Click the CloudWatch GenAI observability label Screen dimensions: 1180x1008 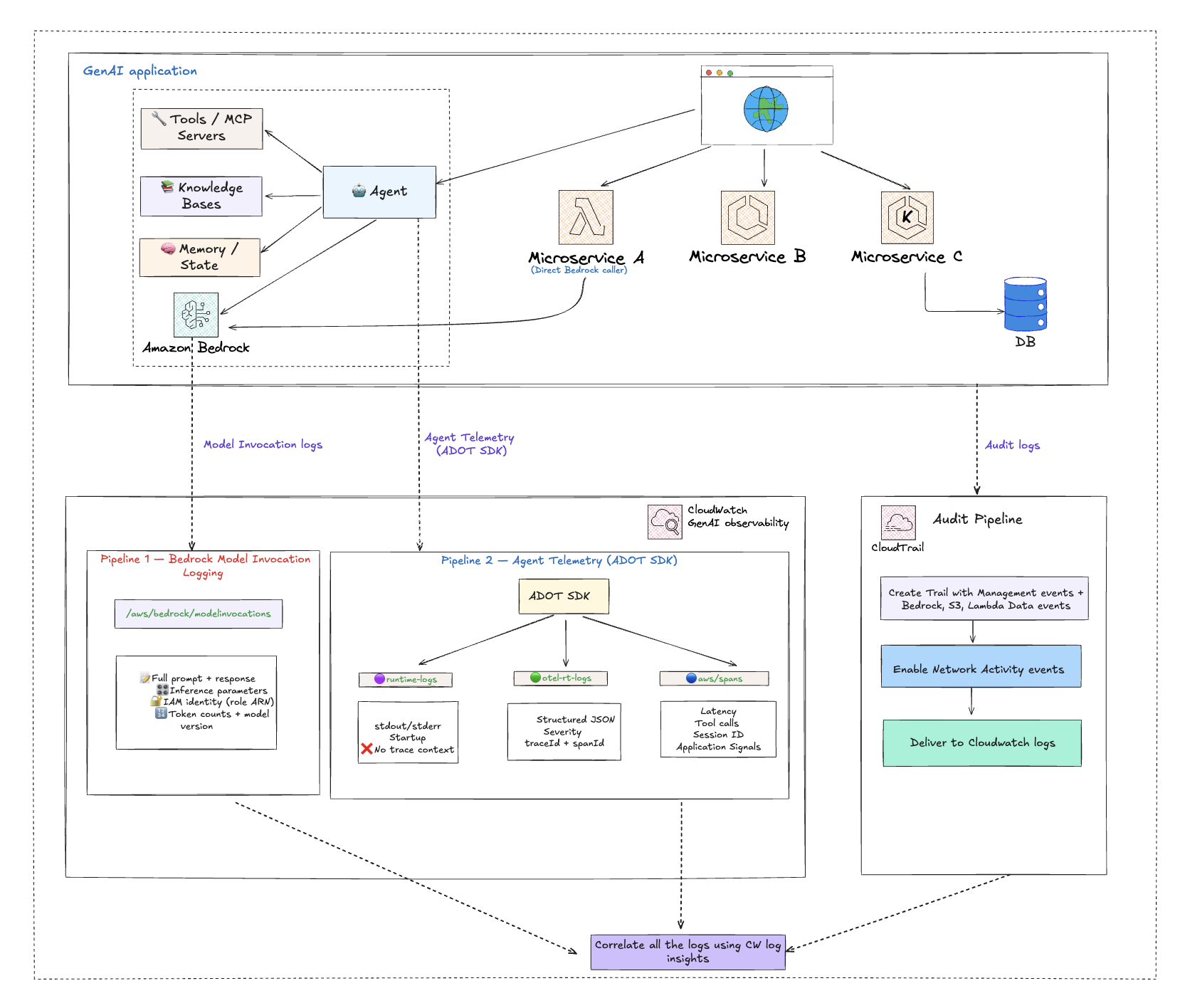[x=738, y=517]
